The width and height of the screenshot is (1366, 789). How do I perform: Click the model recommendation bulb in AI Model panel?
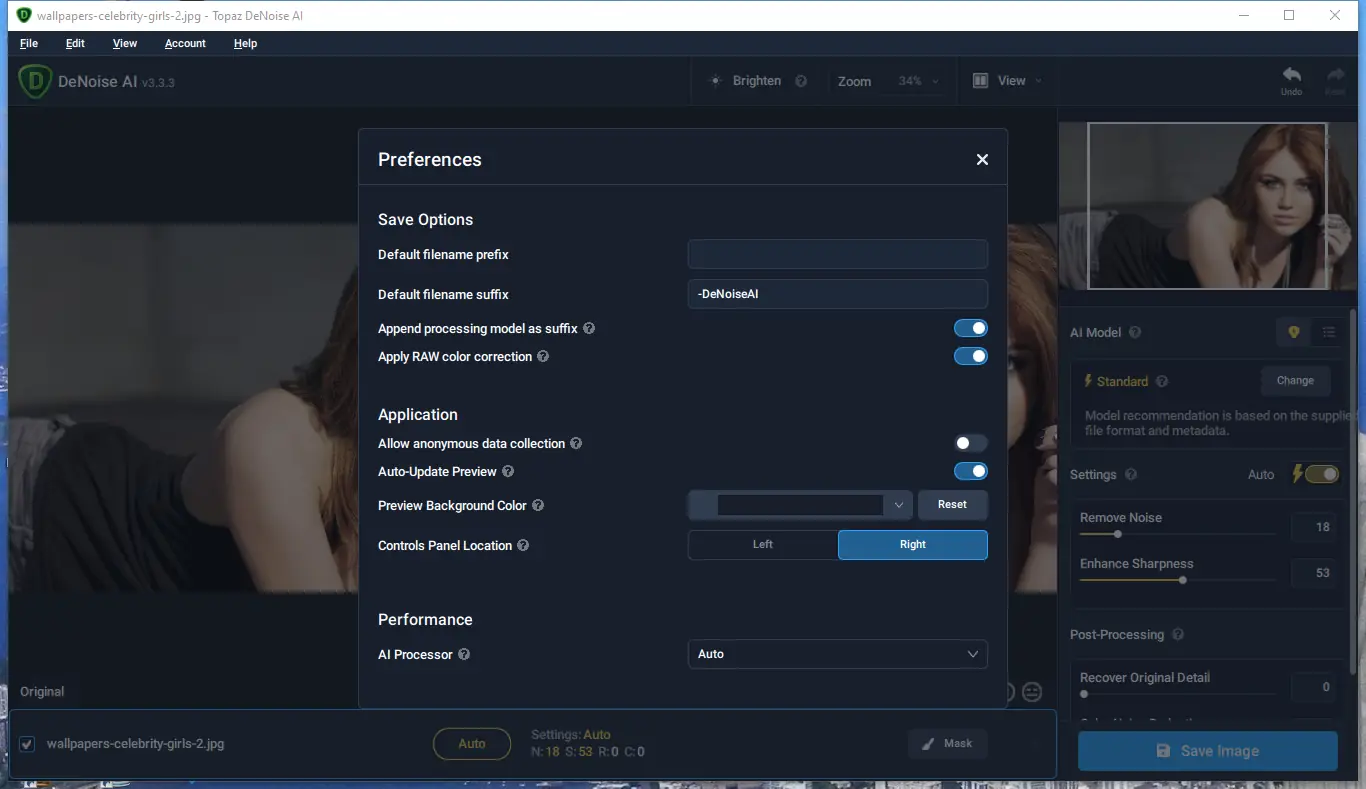[1293, 332]
